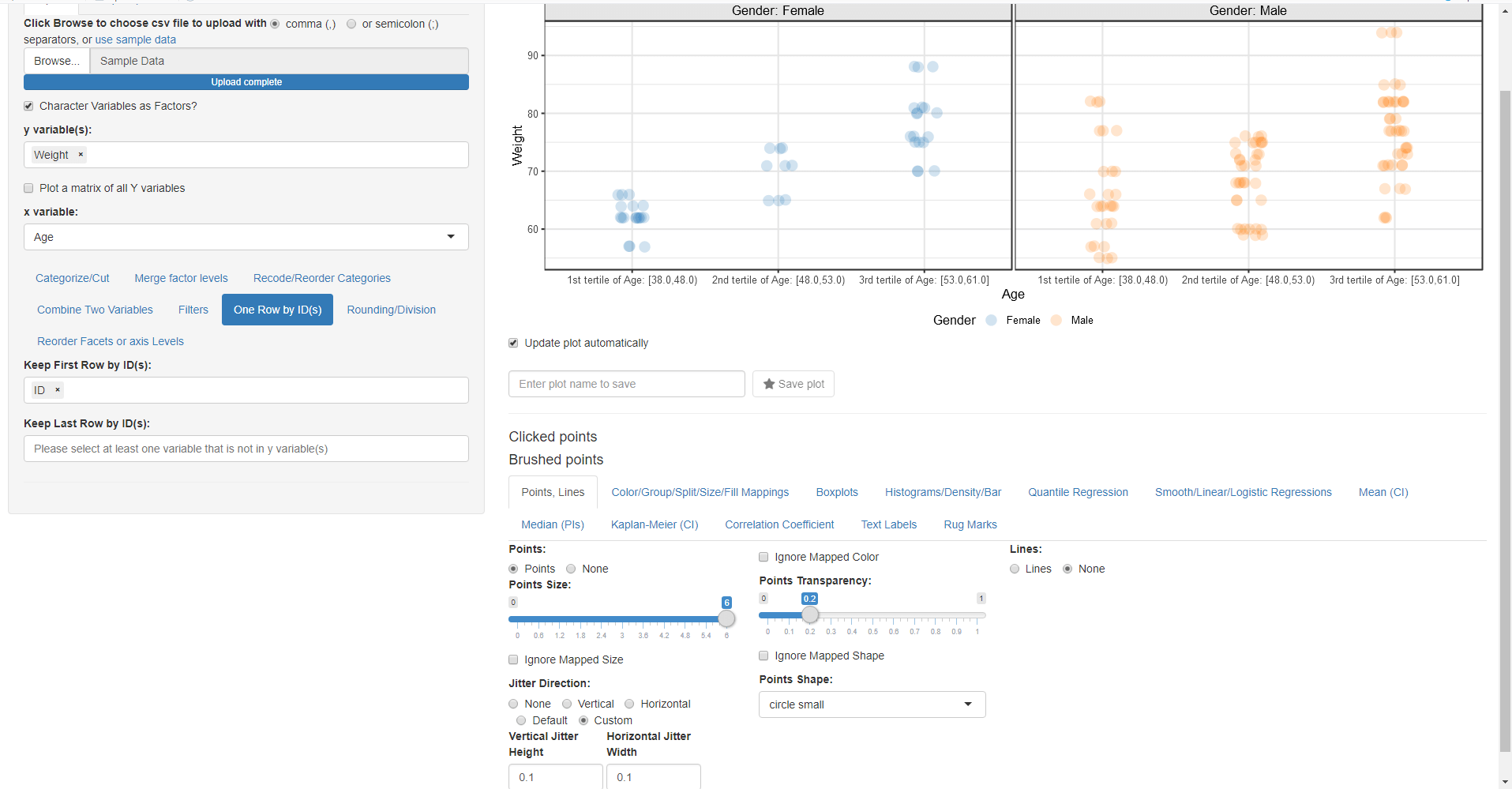Open Quantile Regression tab

click(x=1078, y=492)
